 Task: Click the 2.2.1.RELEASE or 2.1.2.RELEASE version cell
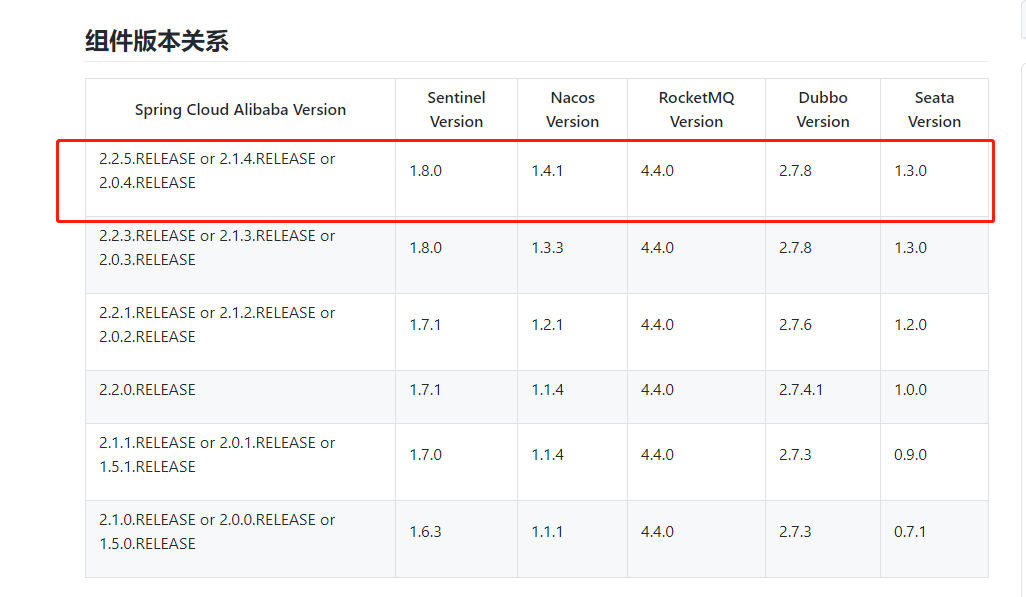[x=240, y=332]
